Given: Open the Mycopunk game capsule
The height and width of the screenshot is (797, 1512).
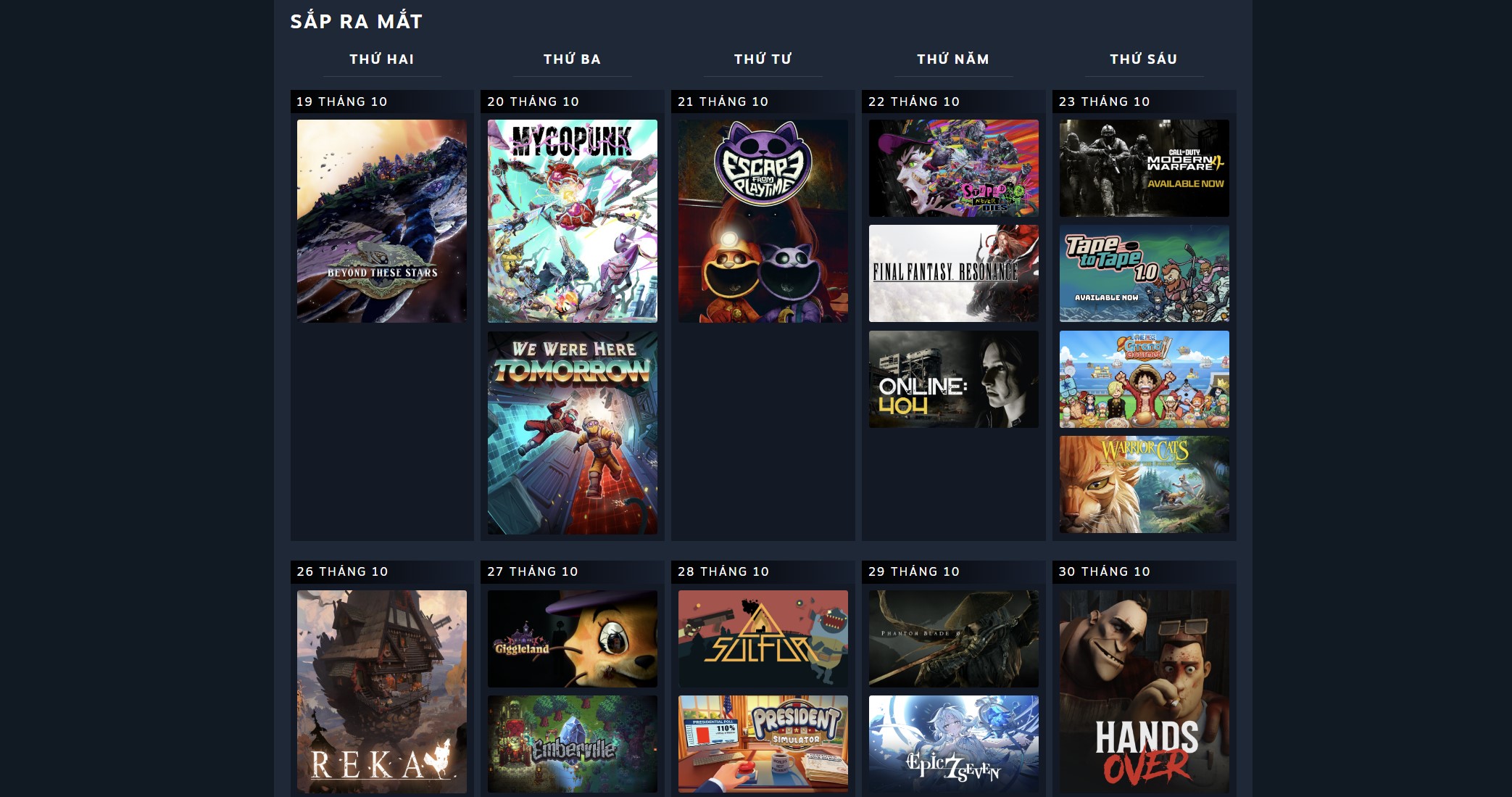Looking at the screenshot, I should click(x=573, y=221).
